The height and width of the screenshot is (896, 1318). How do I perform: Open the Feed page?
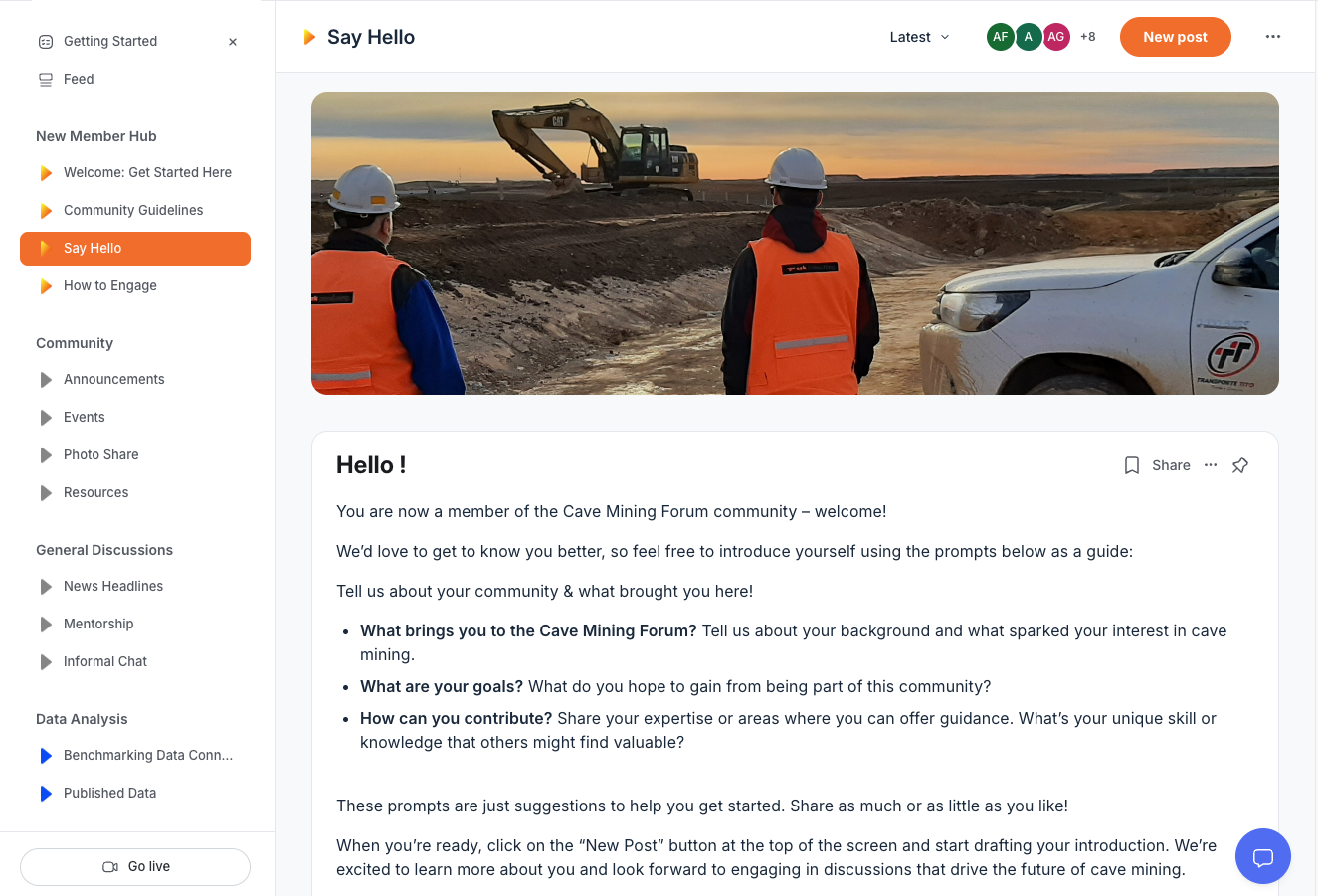click(x=135, y=80)
